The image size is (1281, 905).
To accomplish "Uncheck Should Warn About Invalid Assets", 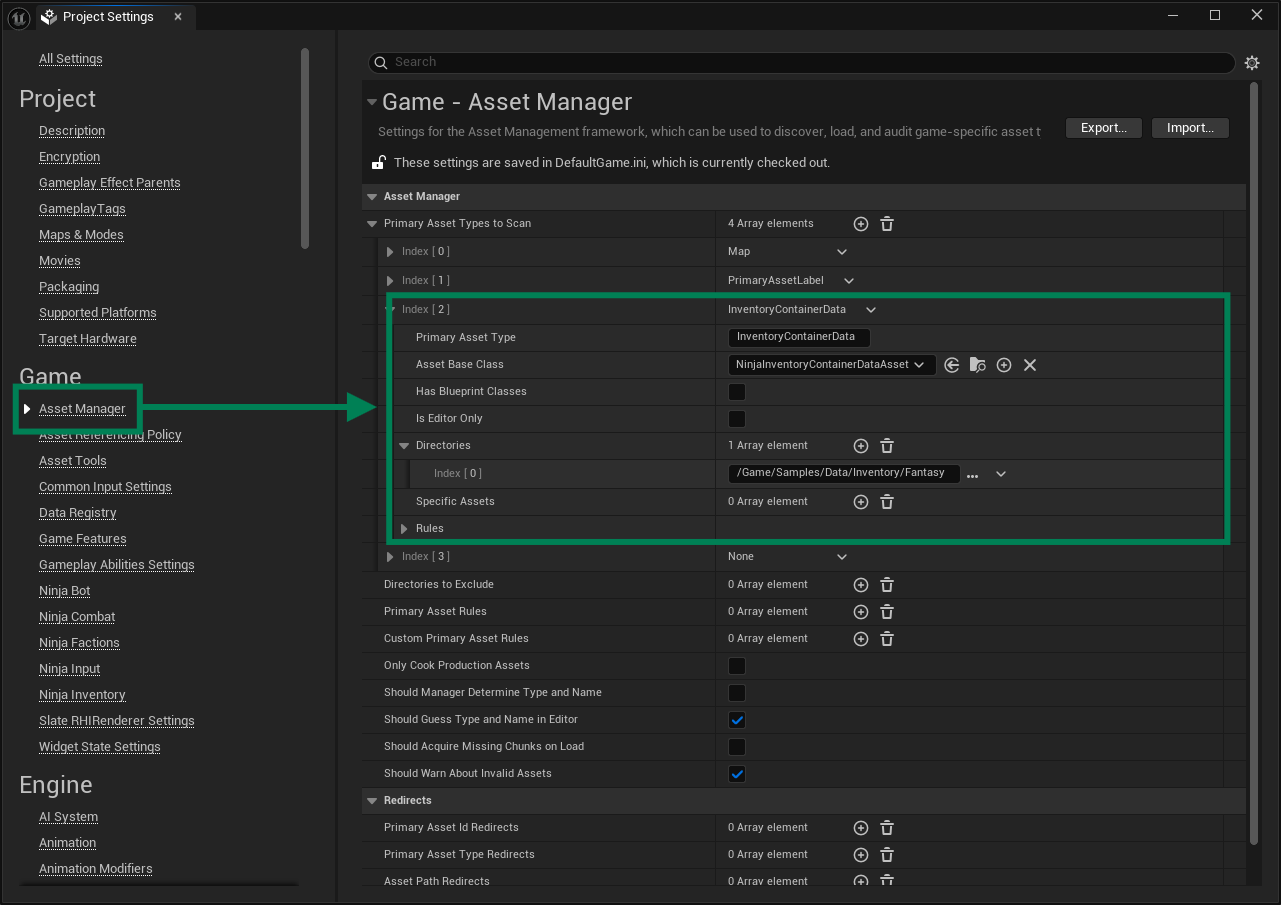I will 737,773.
